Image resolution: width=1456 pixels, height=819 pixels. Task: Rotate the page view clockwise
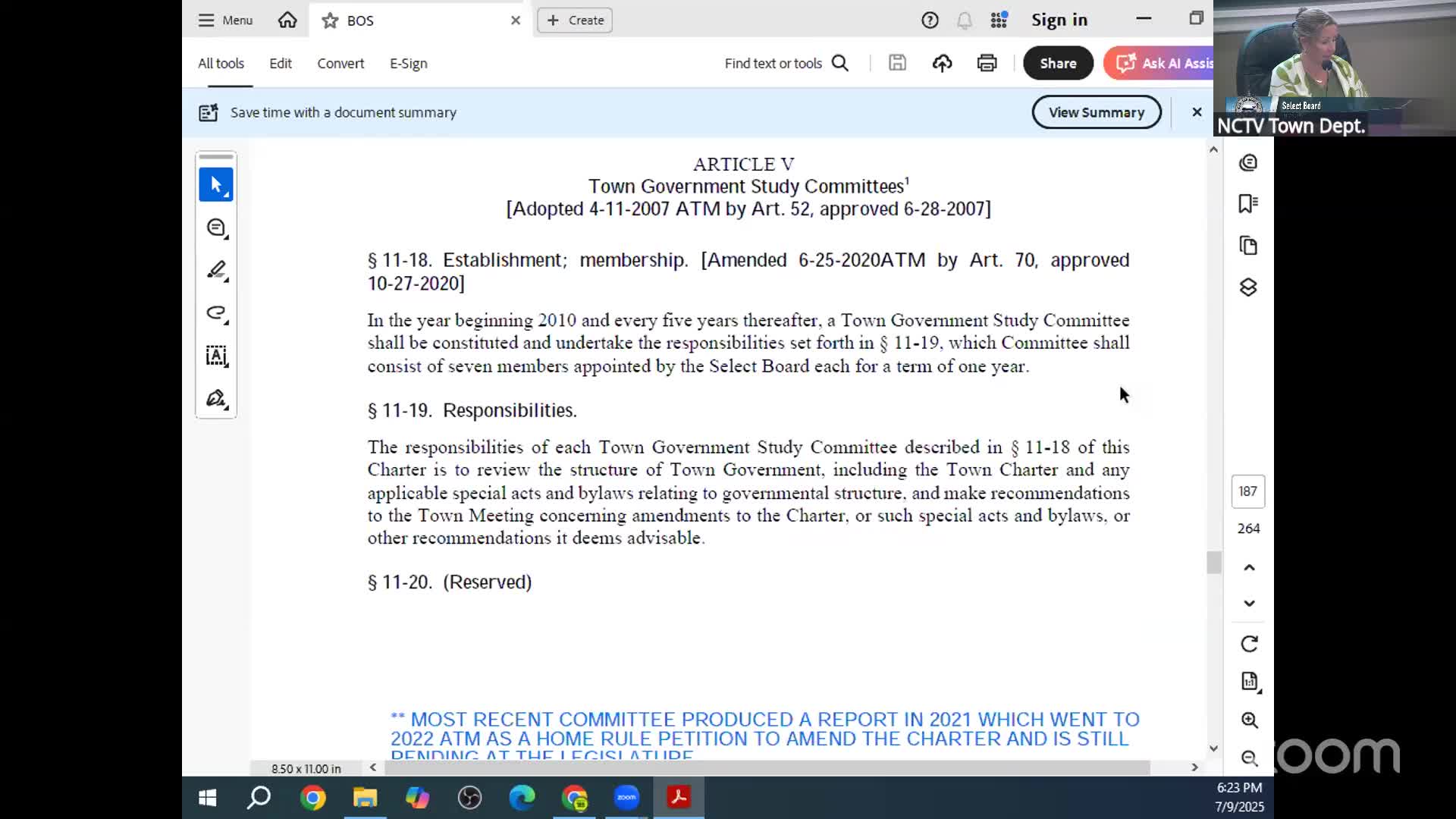(x=1249, y=644)
